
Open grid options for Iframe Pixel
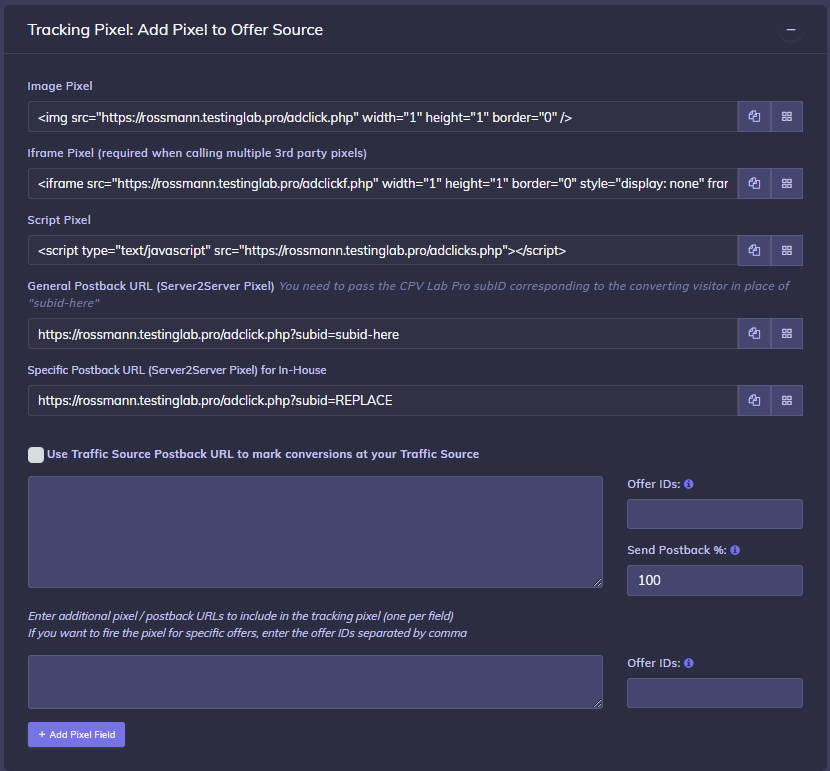(x=787, y=184)
